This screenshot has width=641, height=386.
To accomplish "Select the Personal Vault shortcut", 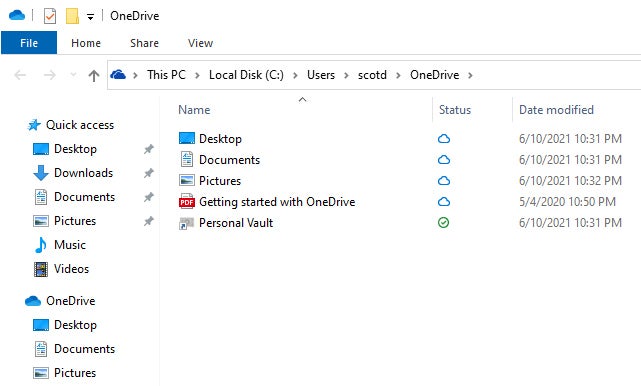I will [x=236, y=223].
